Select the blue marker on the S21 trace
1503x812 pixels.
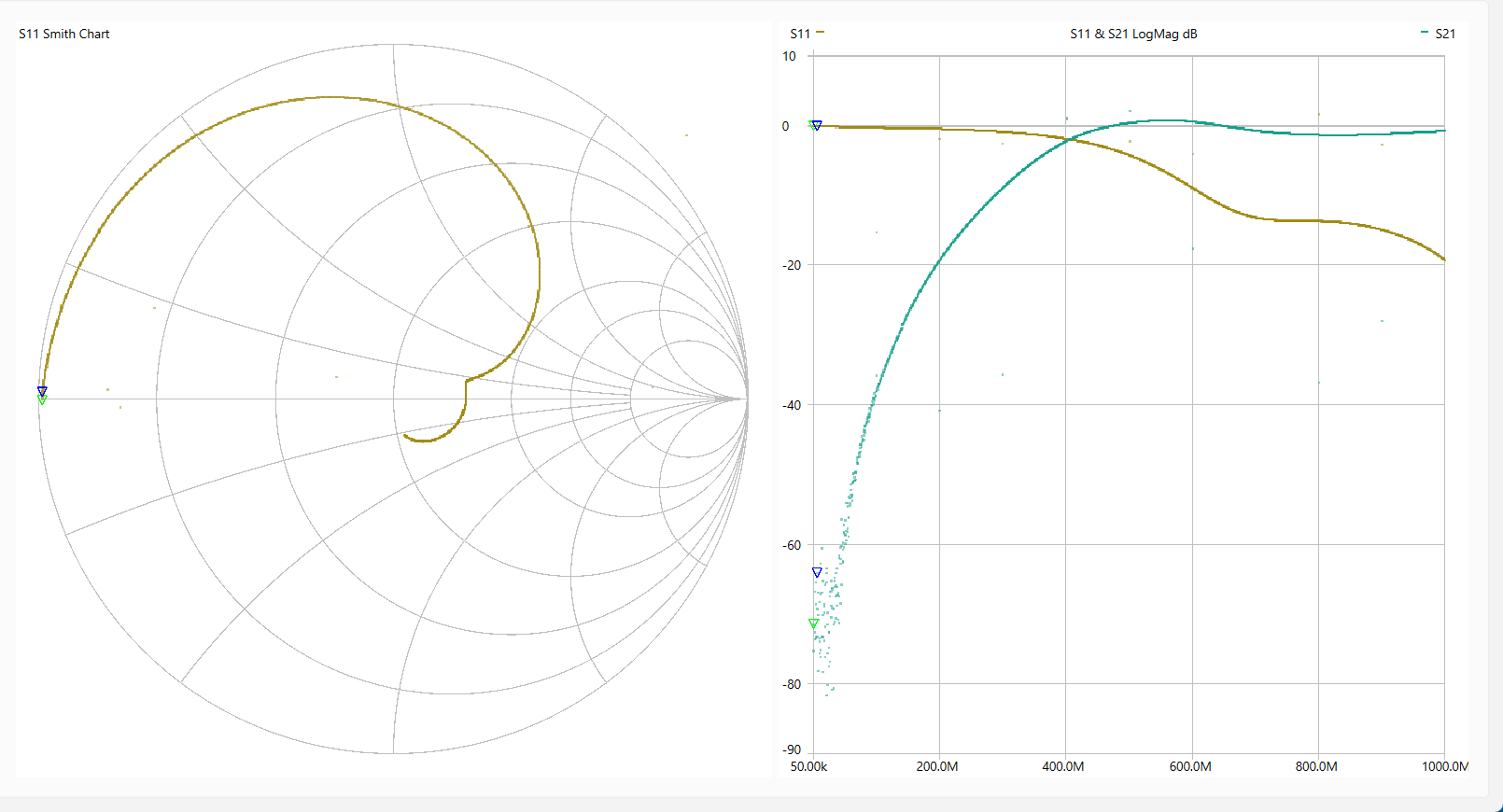click(x=817, y=572)
